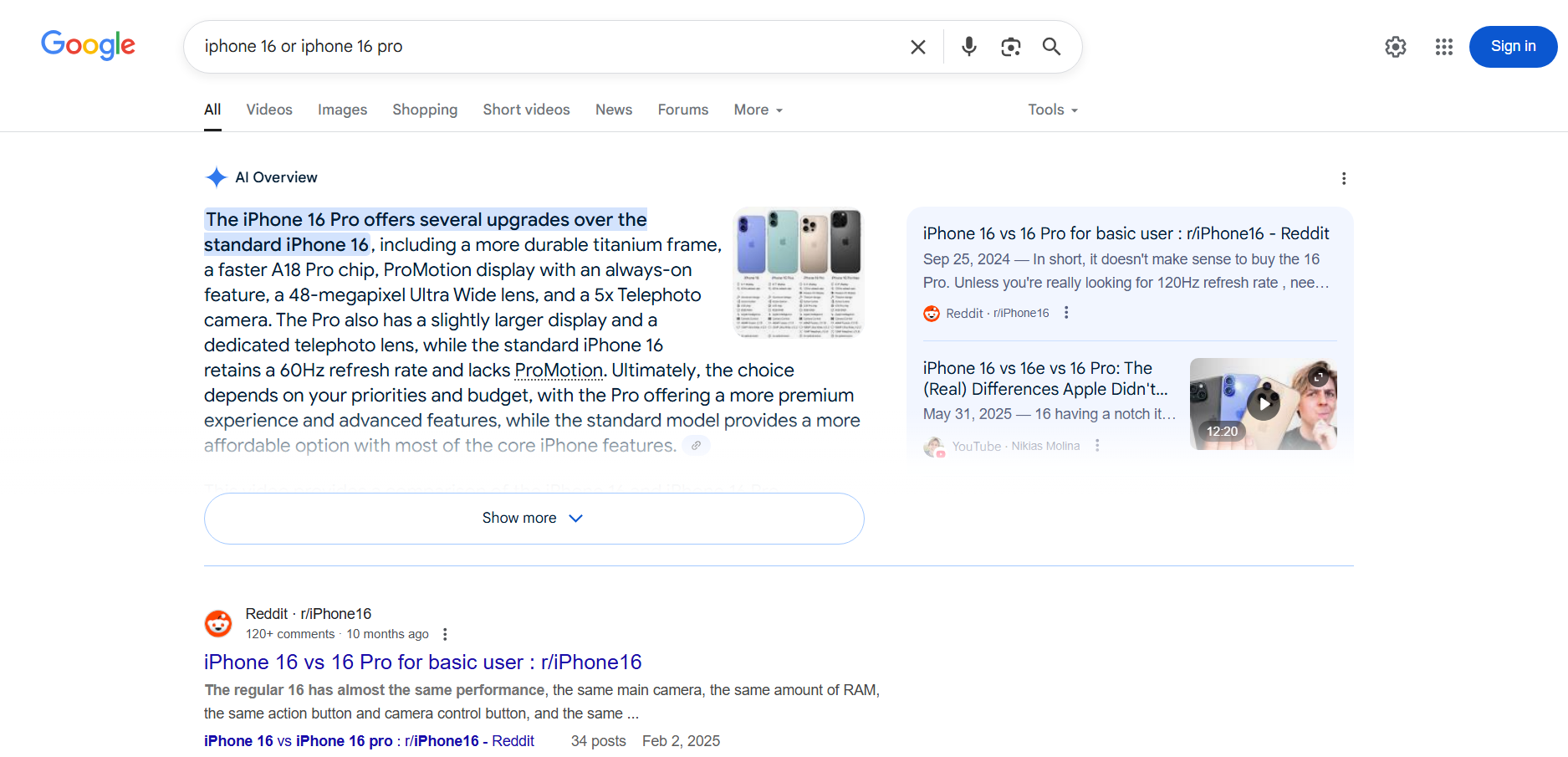The height and width of the screenshot is (757, 1568).
Task: Click 'Feb 2, 2025' date text
Action: click(681, 741)
